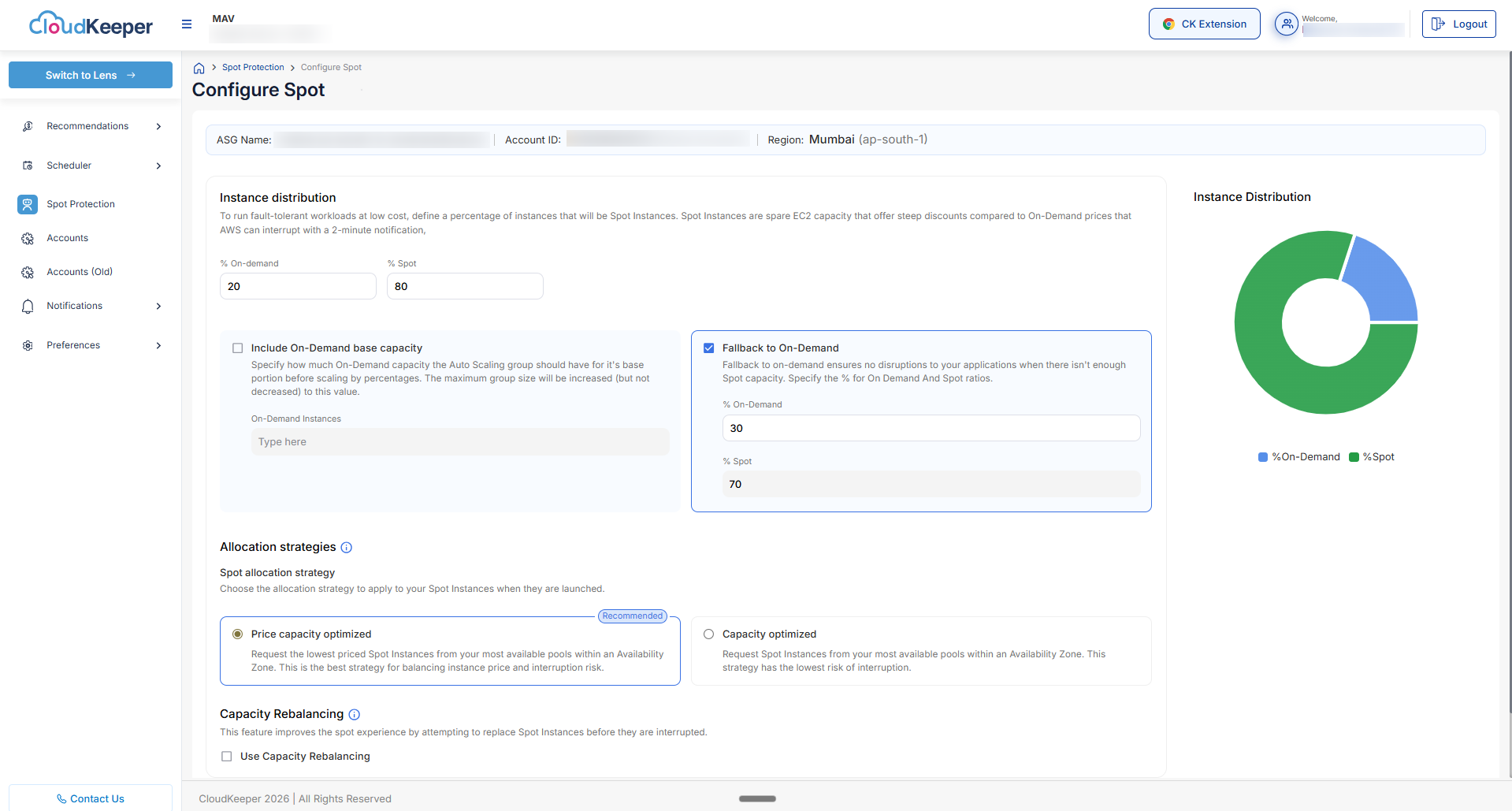
Task: Toggle the hamburger sidebar menu icon
Action: (x=187, y=24)
